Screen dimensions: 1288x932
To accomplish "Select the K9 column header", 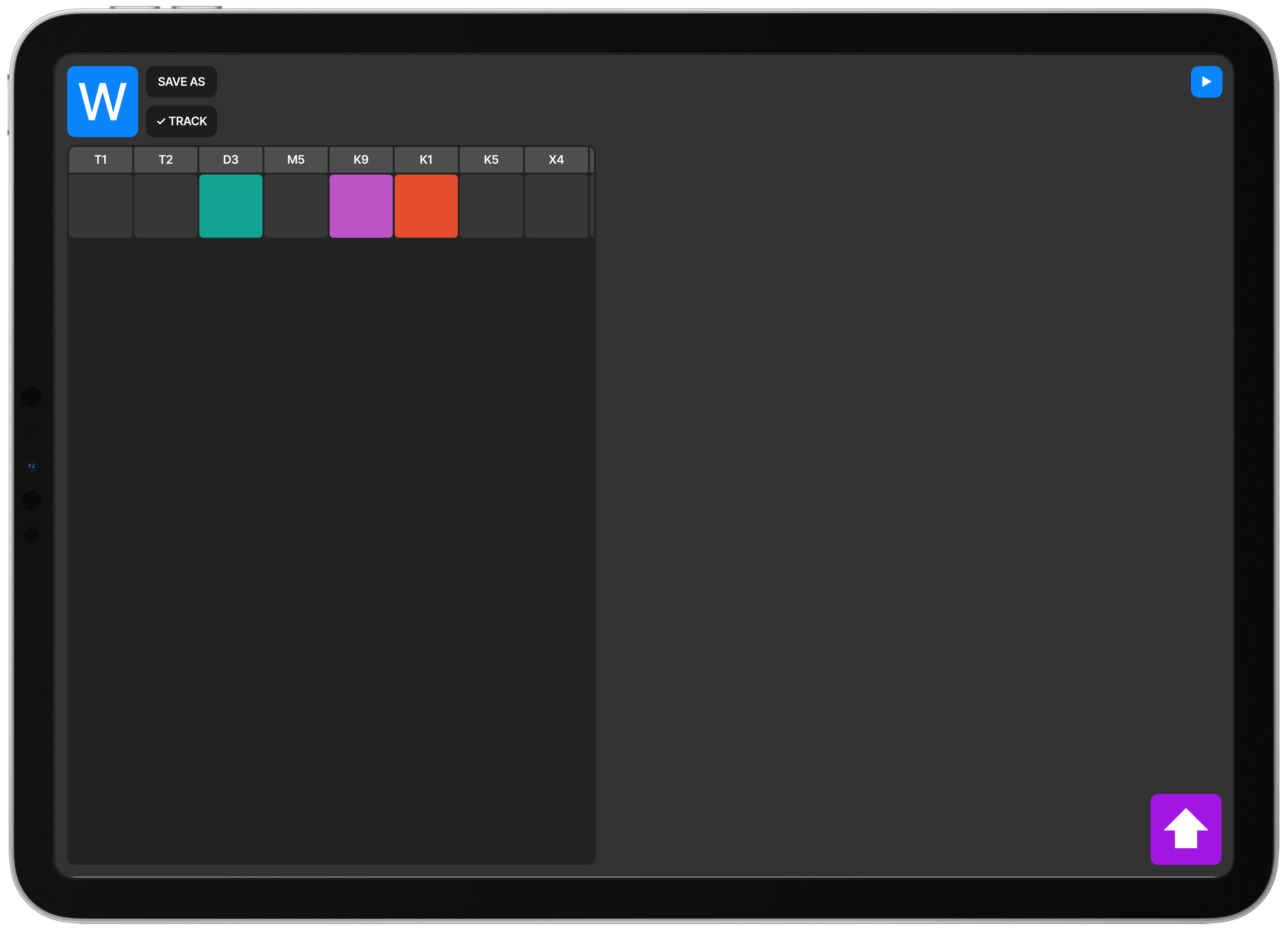I will [360, 159].
